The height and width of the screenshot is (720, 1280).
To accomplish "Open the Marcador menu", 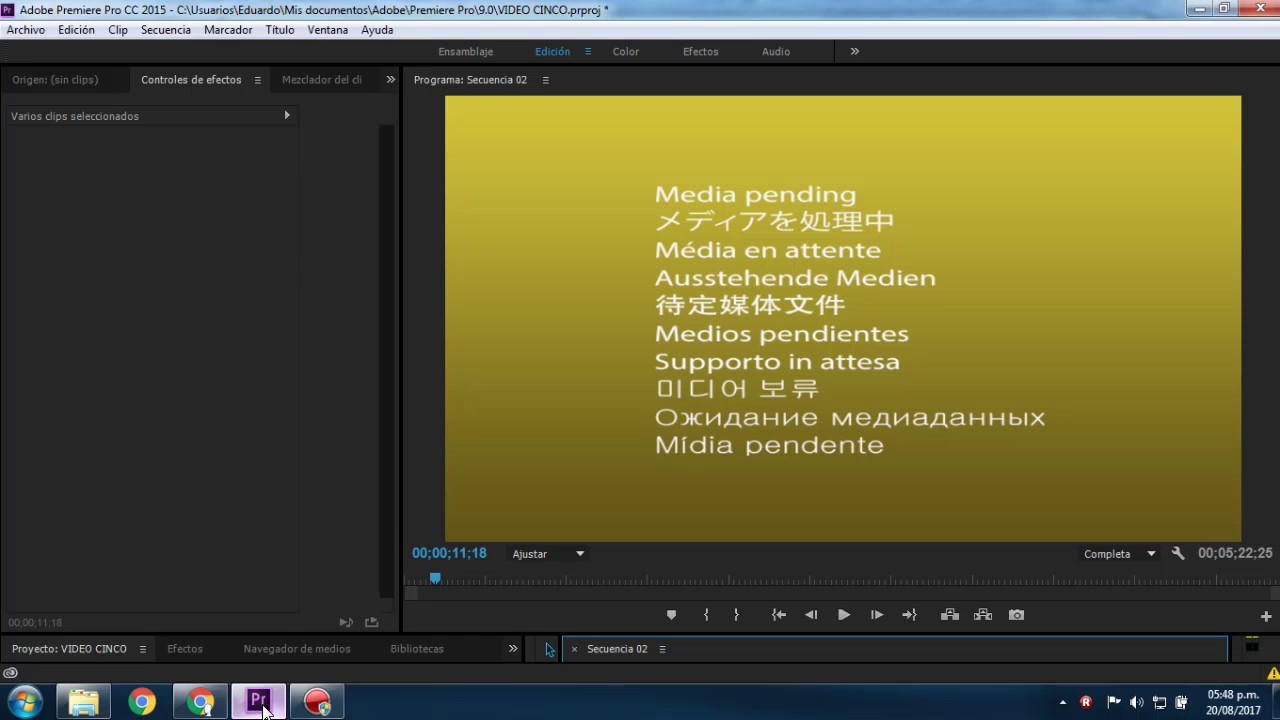I will point(228,30).
